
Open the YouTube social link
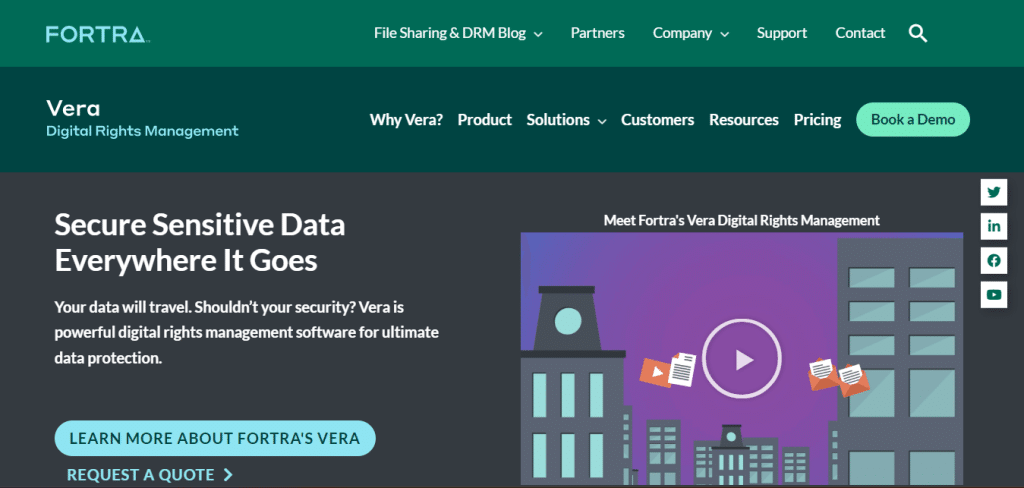click(993, 294)
